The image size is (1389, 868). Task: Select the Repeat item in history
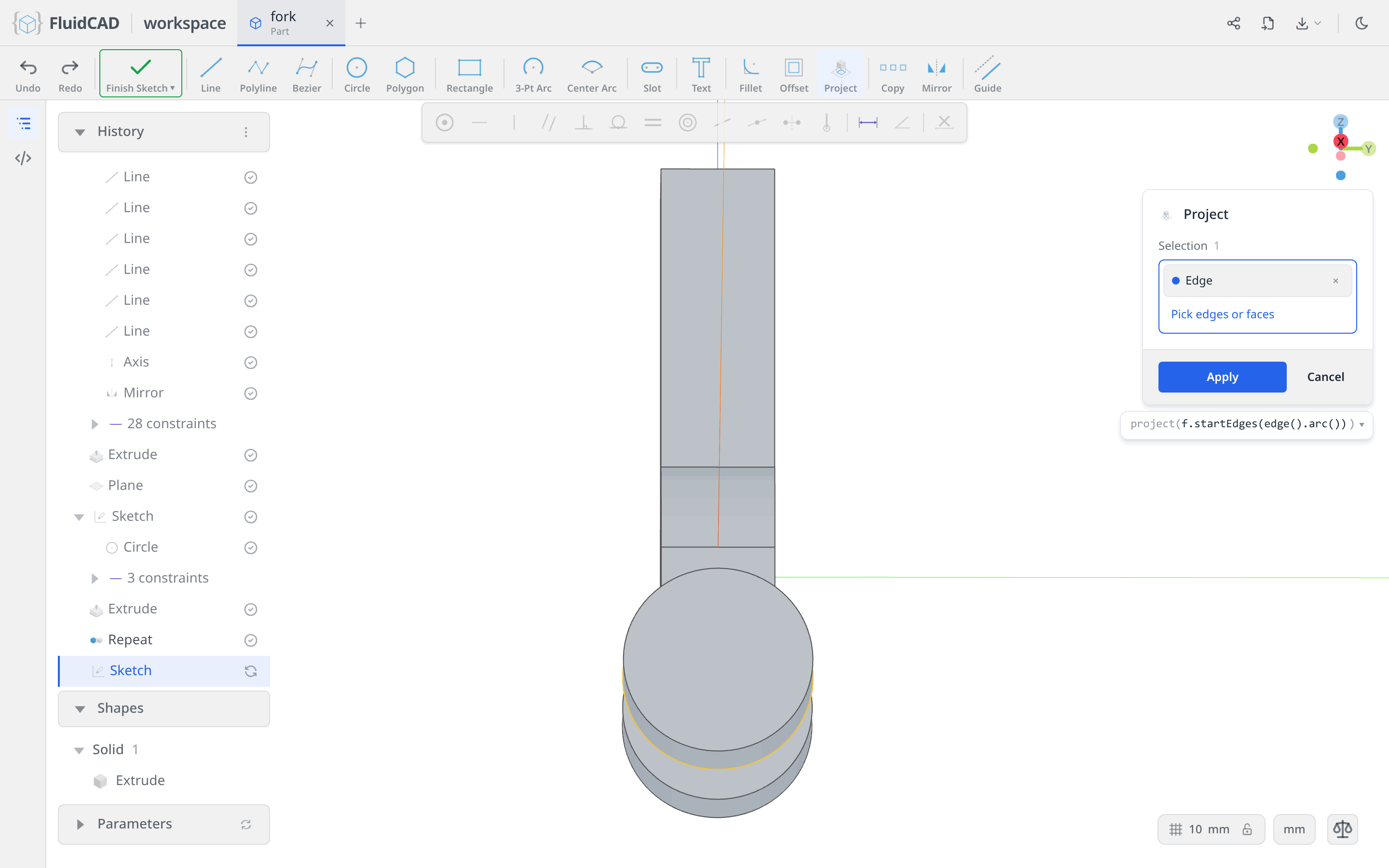[x=163, y=639]
